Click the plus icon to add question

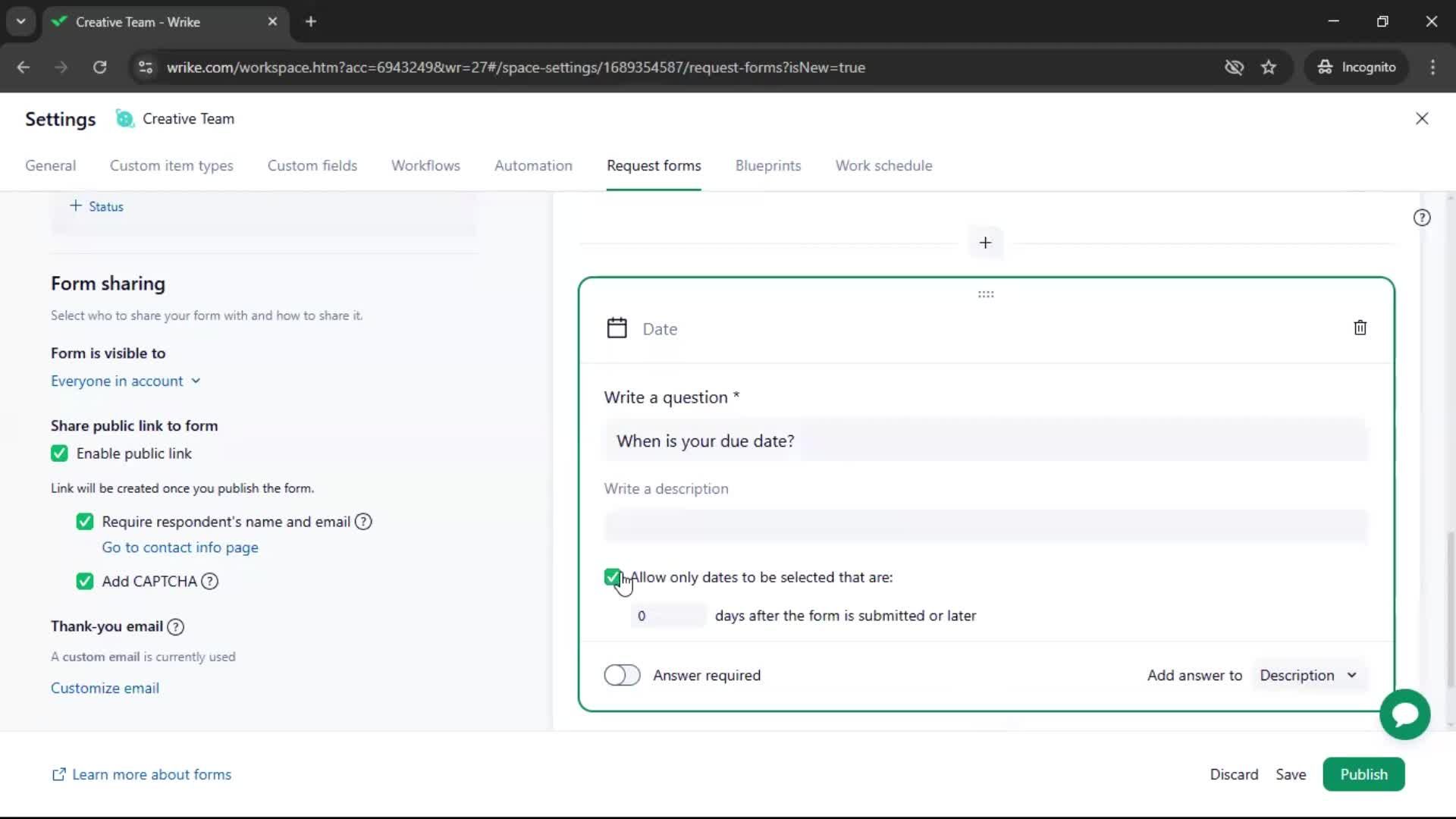985,243
